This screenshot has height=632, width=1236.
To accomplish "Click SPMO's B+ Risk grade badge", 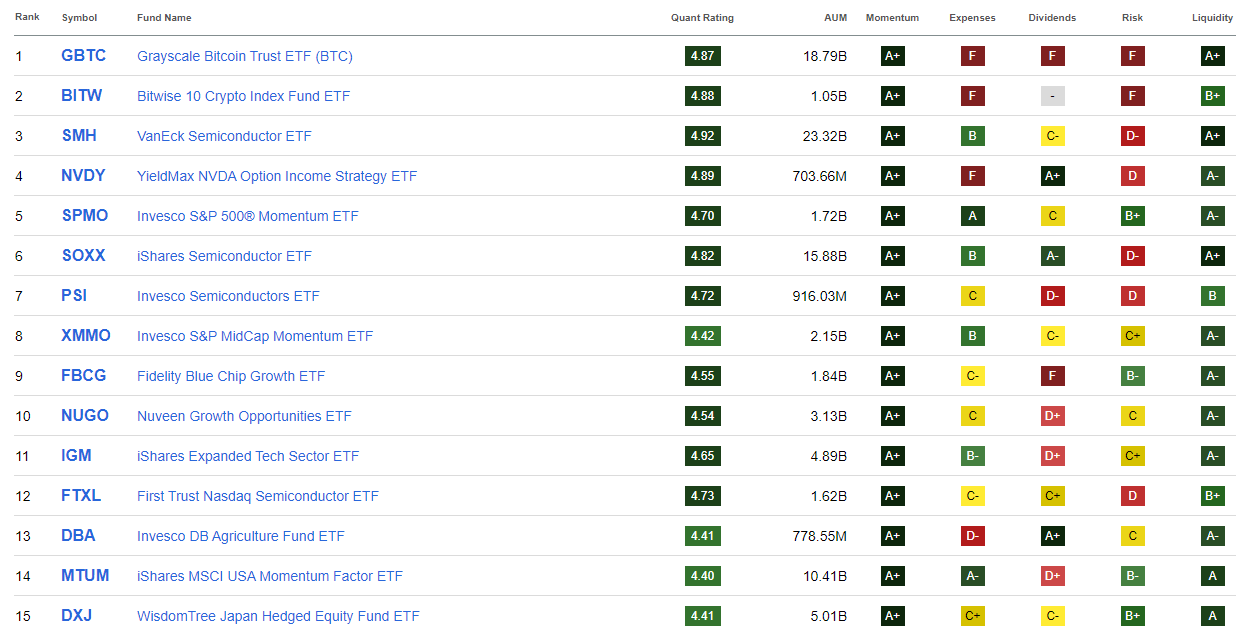I will coord(1132,216).
